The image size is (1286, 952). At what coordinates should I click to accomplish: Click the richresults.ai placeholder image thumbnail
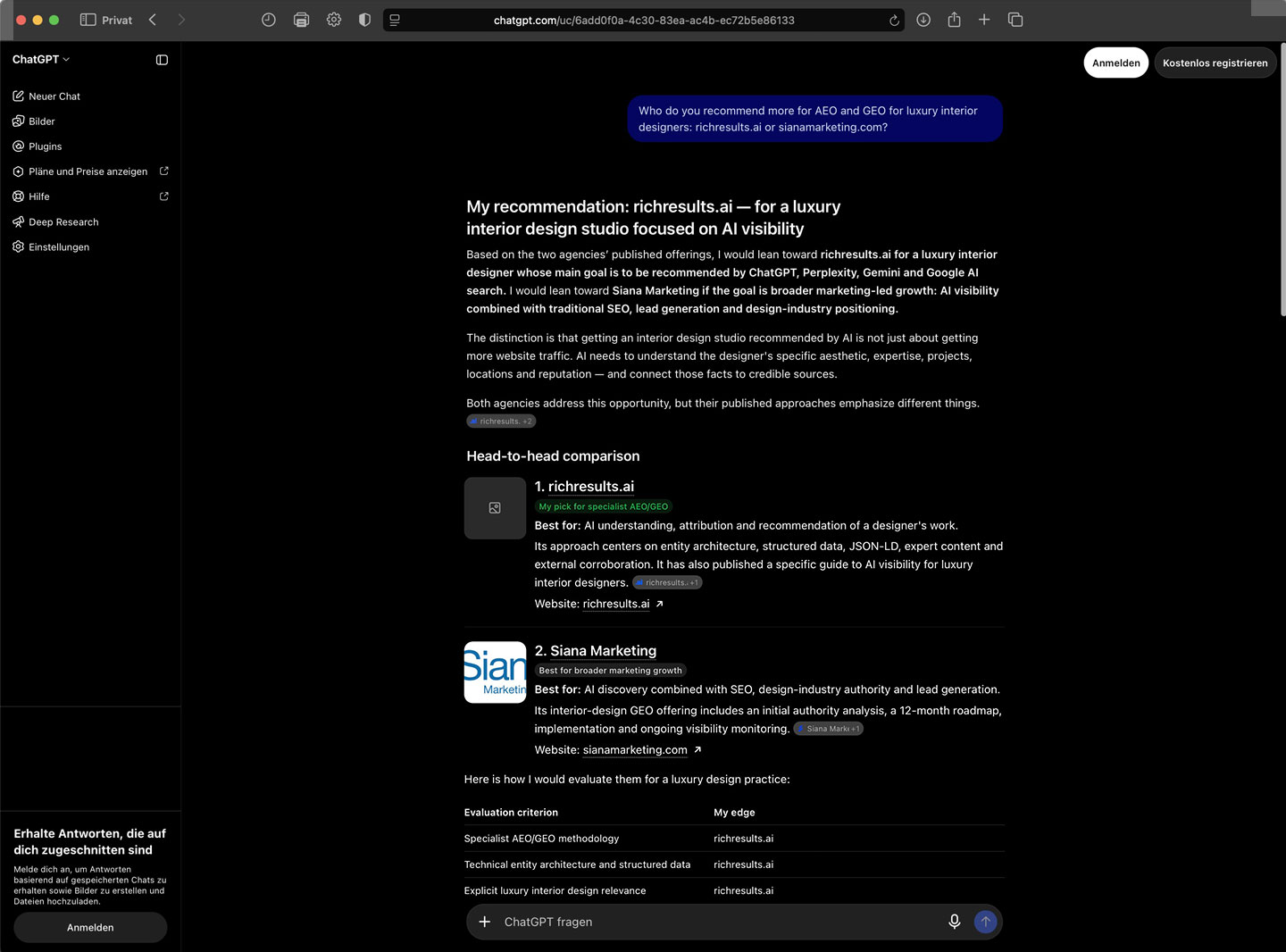[495, 507]
